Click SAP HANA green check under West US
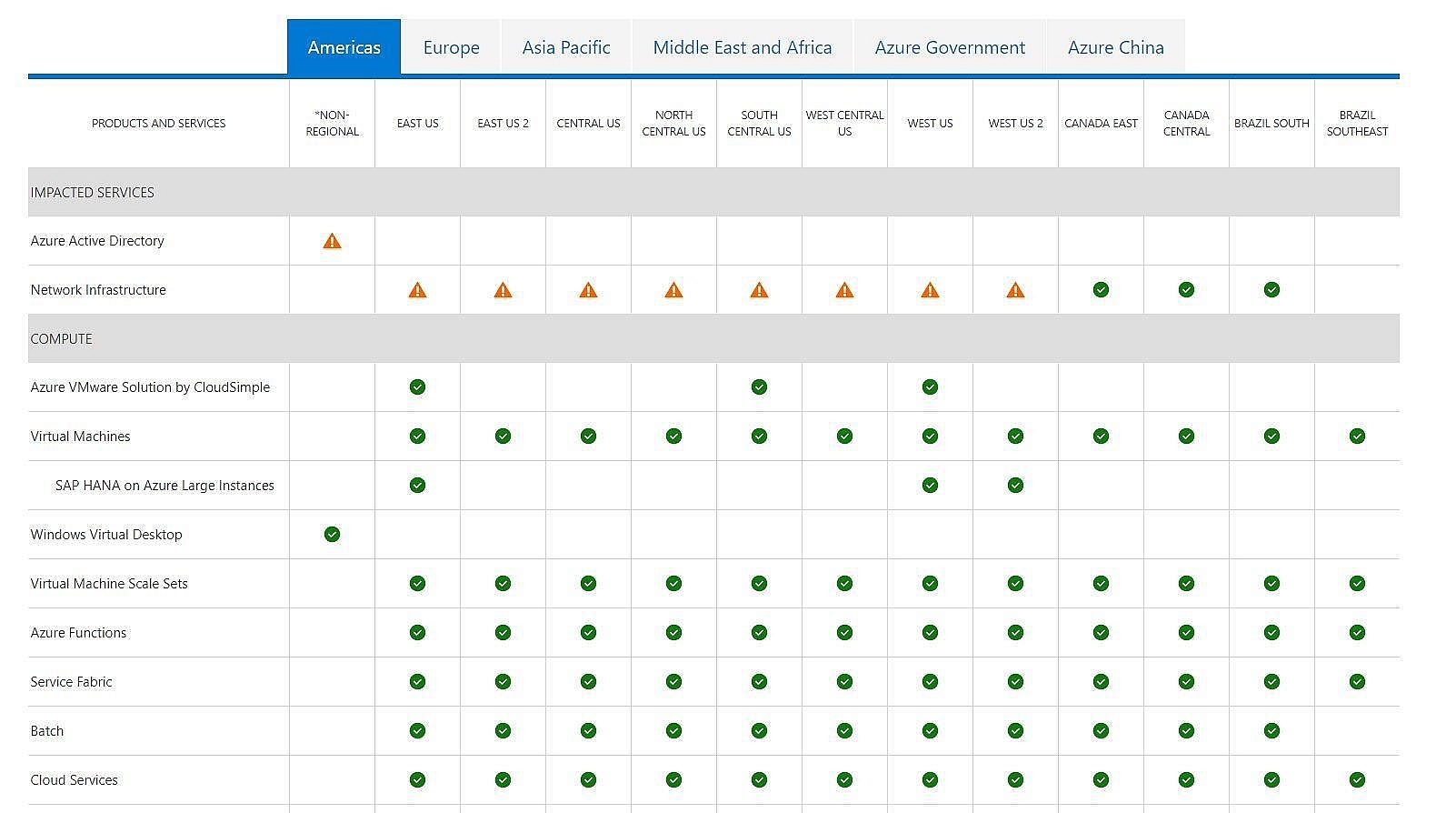Image resolution: width=1456 pixels, height=813 pixels. pyautogui.click(x=930, y=486)
